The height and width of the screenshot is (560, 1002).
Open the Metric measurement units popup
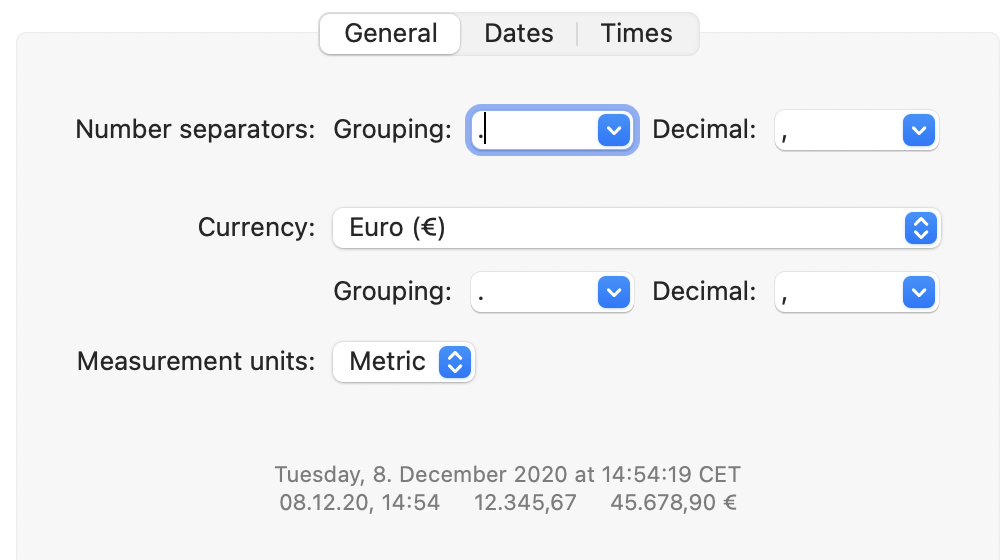(388, 362)
